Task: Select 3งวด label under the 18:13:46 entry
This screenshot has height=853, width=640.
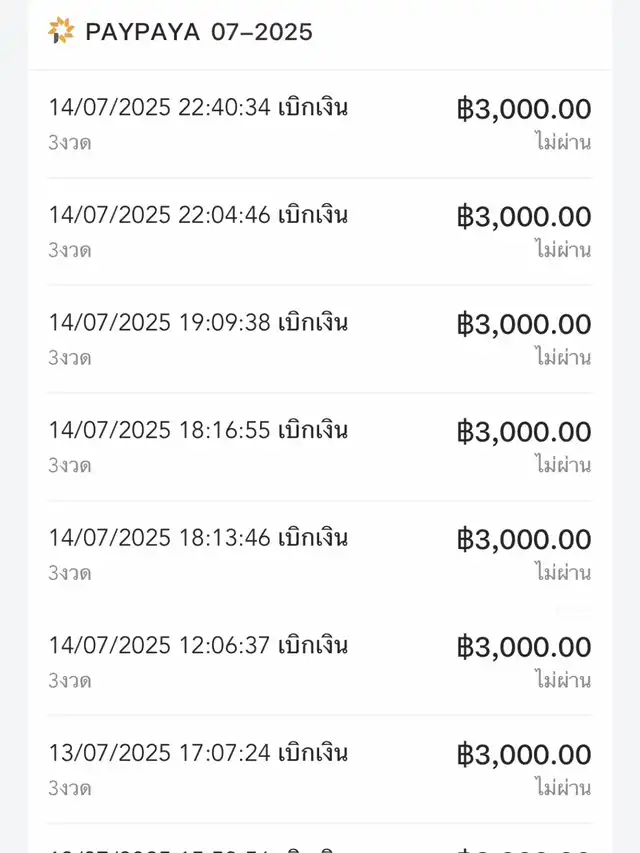Action: click(70, 573)
